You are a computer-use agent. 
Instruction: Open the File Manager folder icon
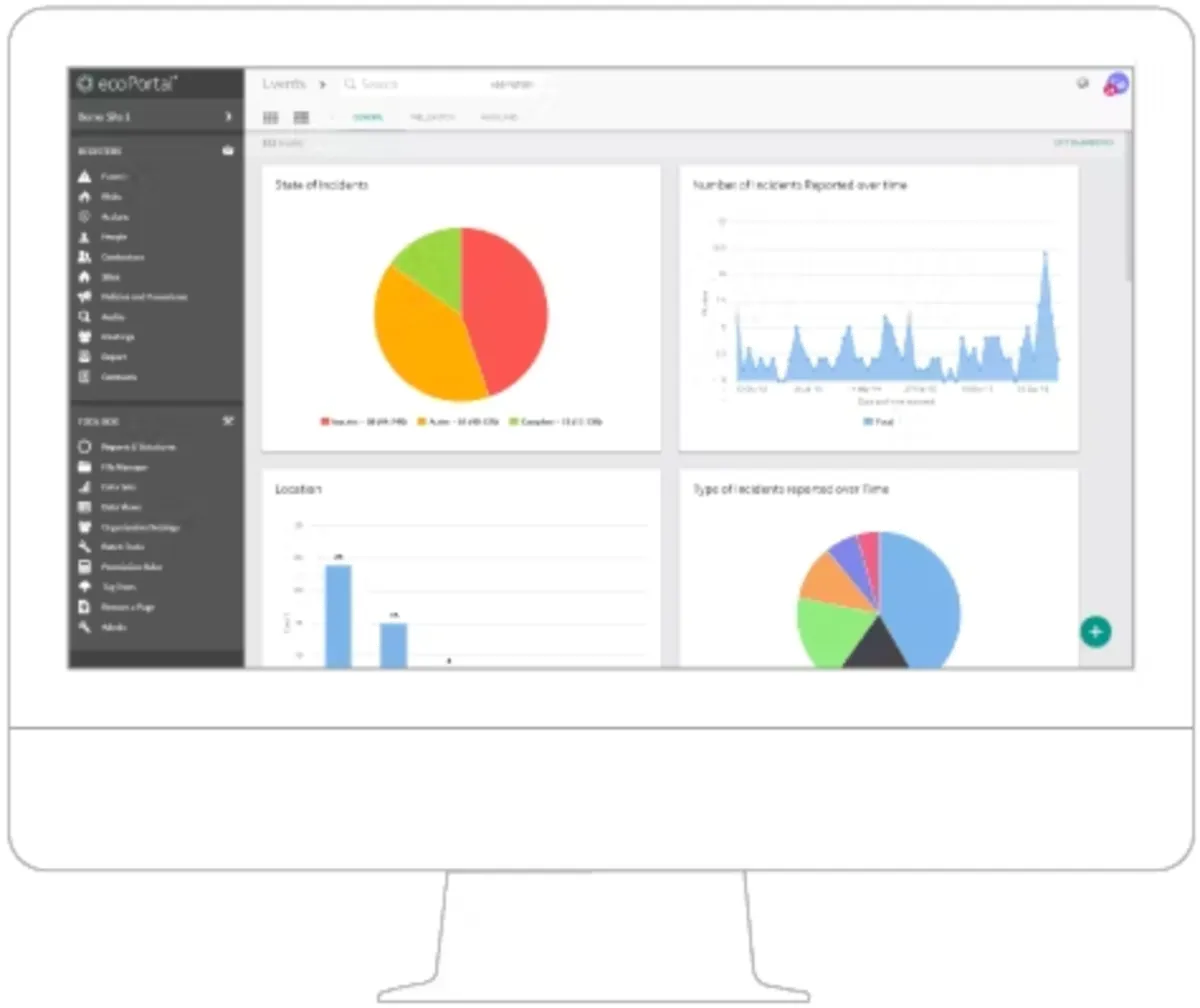(x=85, y=467)
